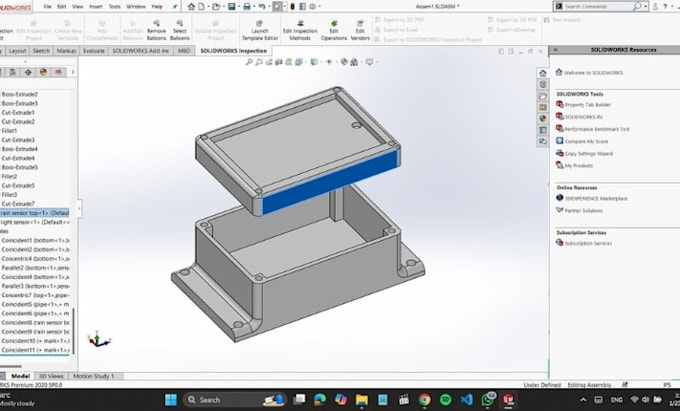Click Zoom to Fit in the view toolbar

(x=249, y=62)
